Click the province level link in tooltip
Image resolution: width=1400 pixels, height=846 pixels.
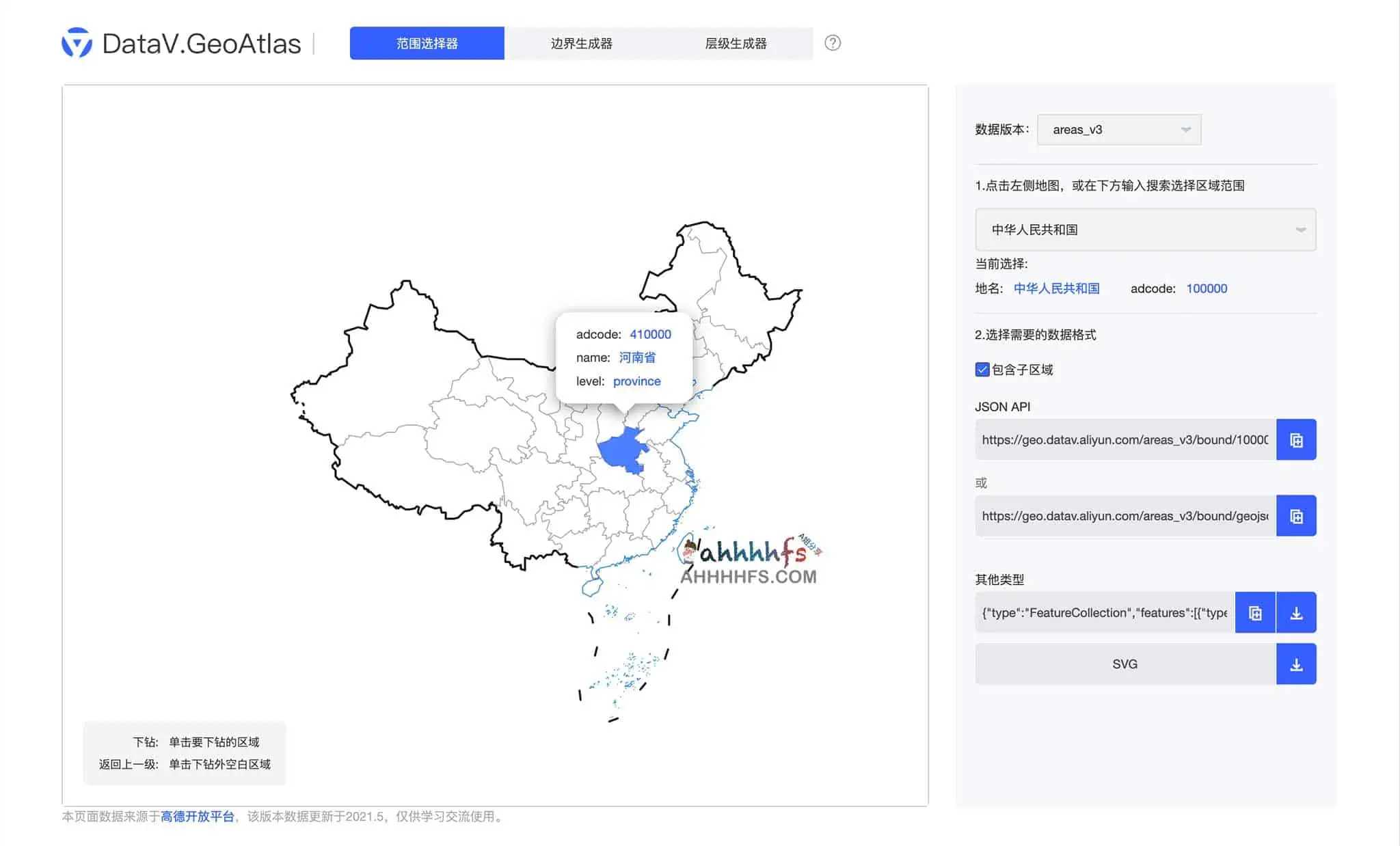coord(636,381)
